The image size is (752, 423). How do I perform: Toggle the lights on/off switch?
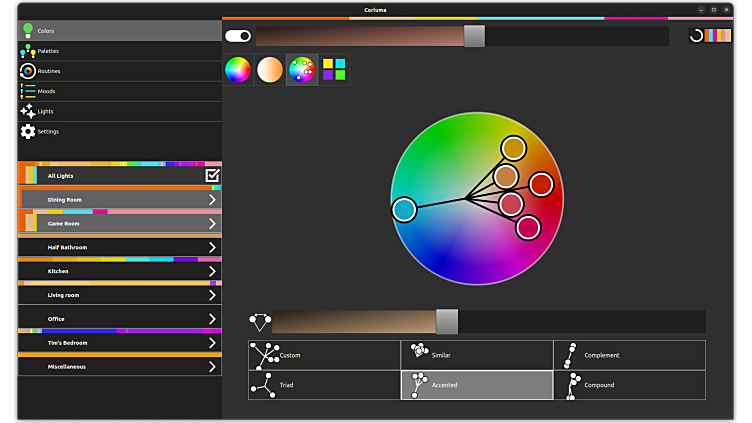(238, 36)
